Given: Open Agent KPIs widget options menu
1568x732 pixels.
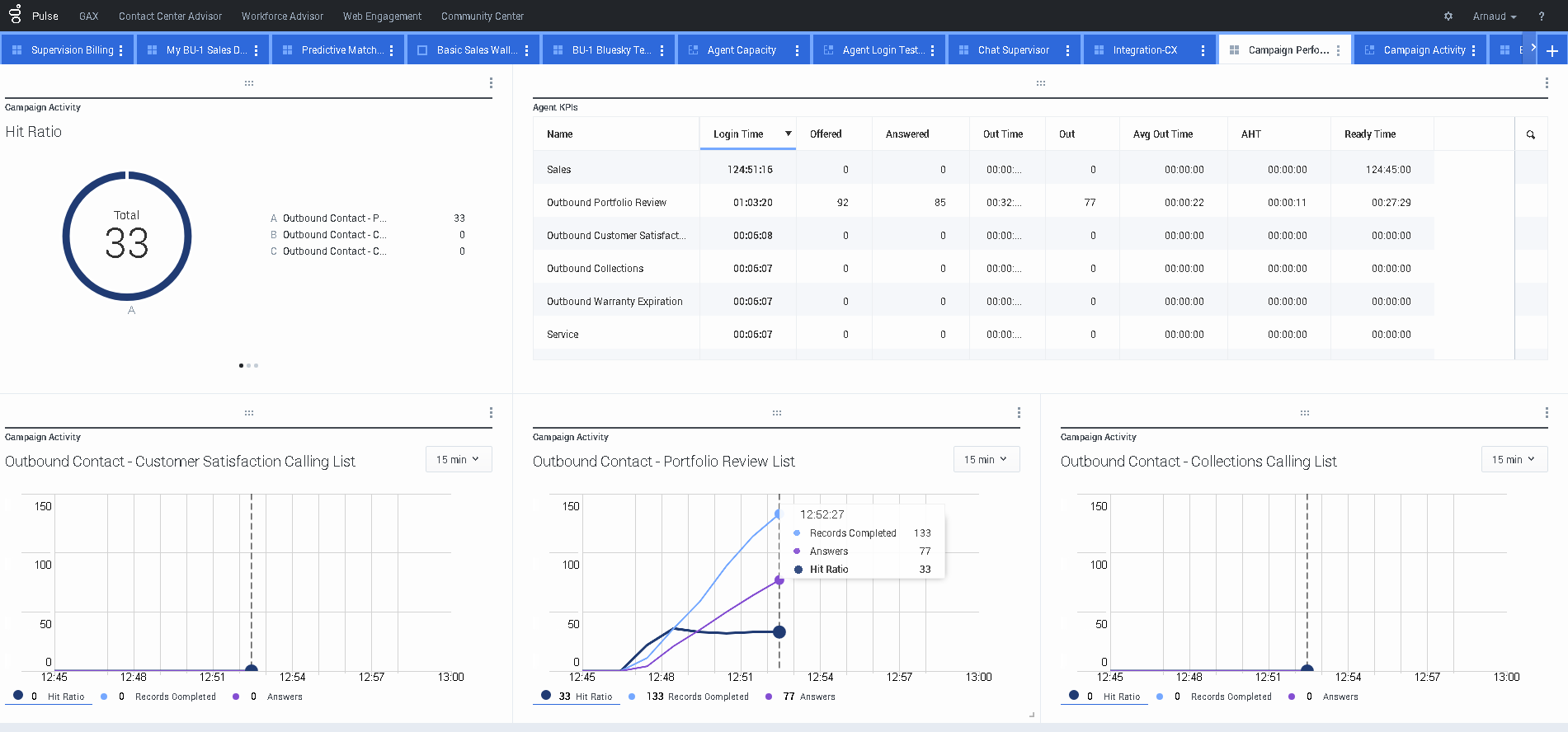Looking at the screenshot, I should point(1546,83).
